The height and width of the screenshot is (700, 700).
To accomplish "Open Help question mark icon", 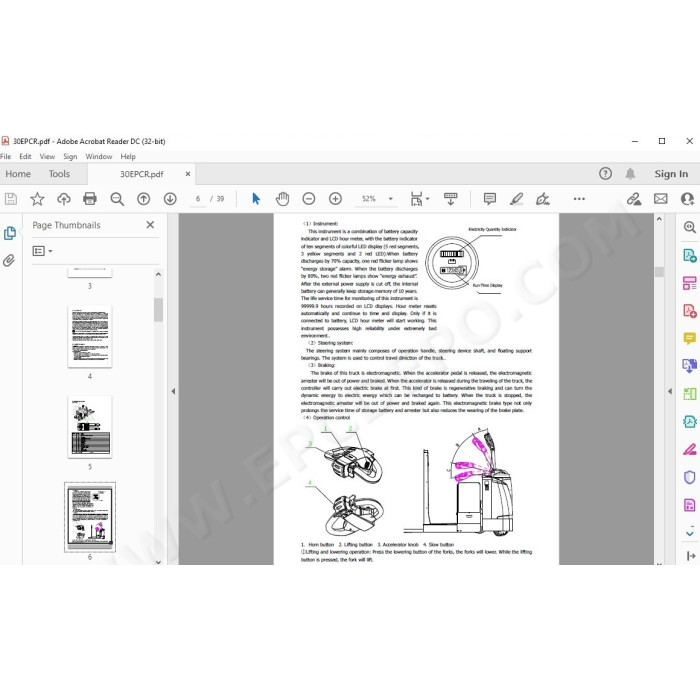I will [x=605, y=174].
